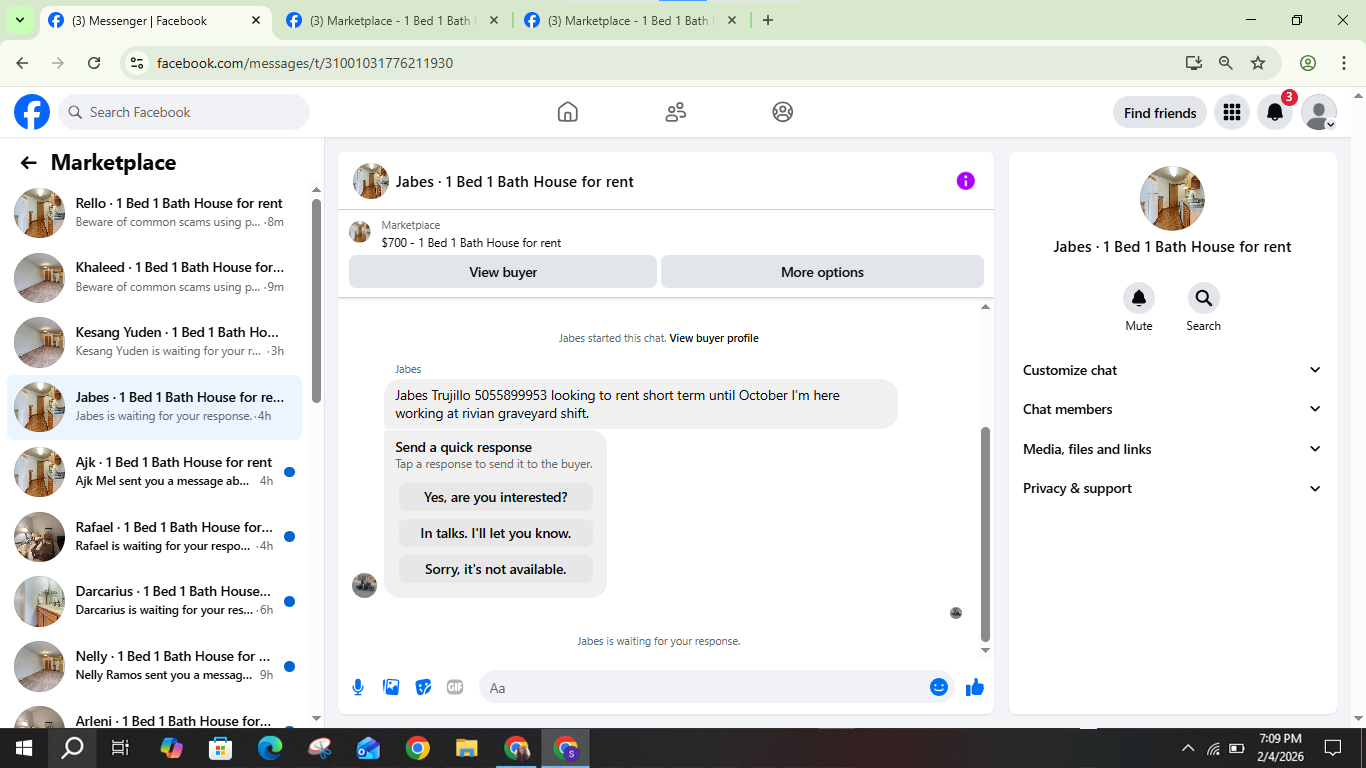Open Windows Start menu

click(x=24, y=748)
